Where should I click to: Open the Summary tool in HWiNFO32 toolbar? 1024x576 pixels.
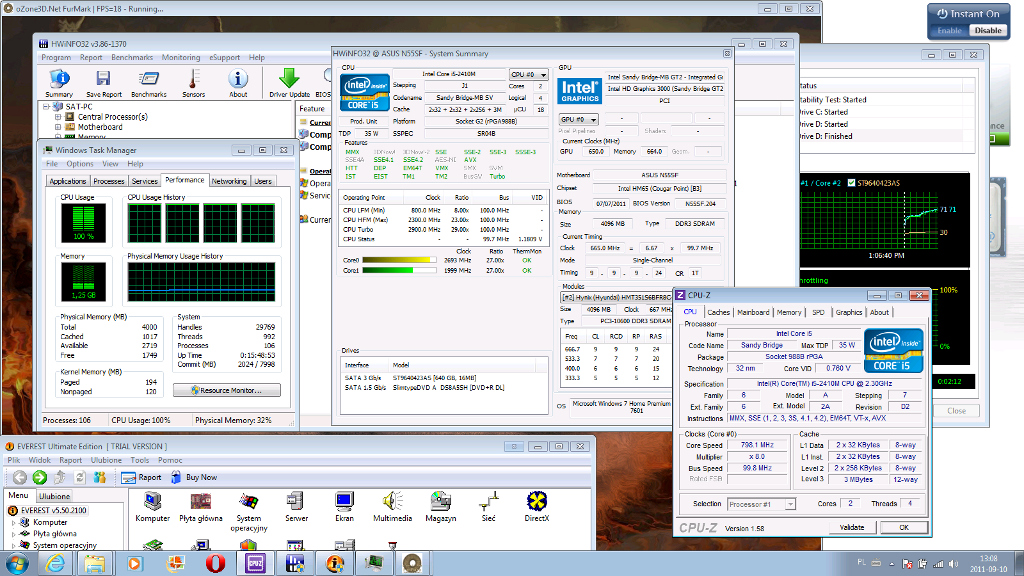click(59, 84)
